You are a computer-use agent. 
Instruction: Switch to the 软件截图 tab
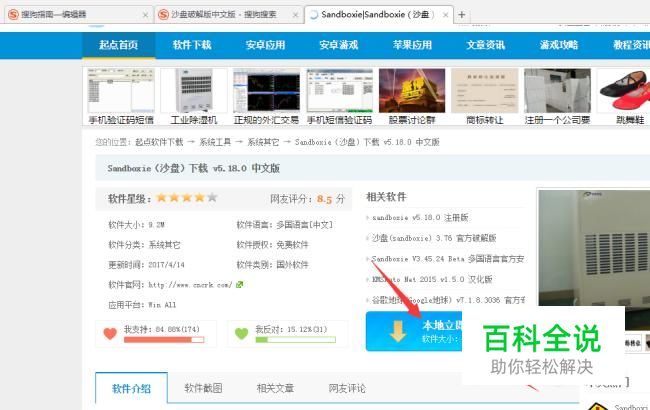[x=203, y=388]
